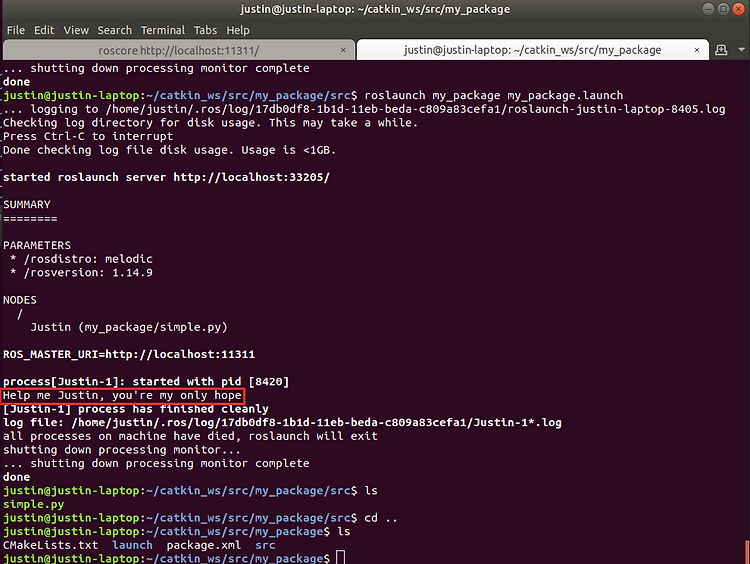Minimize the terminal window
Screen dimensions: 750x564
(x=708, y=9)
